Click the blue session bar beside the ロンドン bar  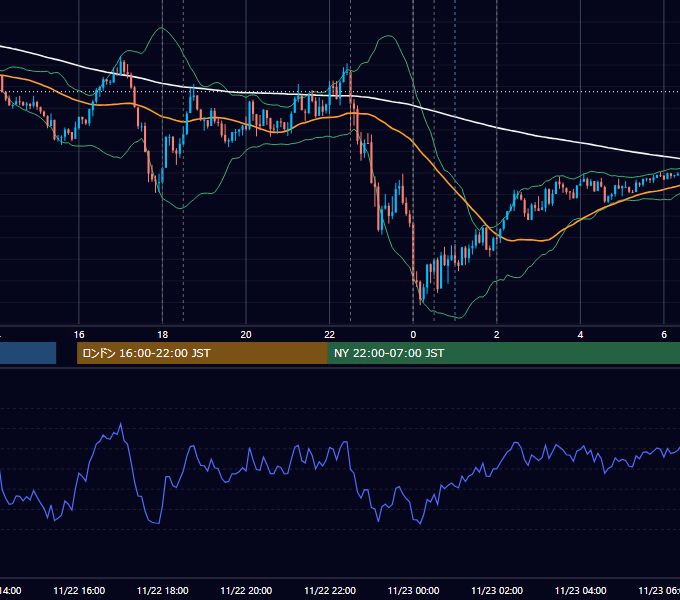tap(28, 353)
